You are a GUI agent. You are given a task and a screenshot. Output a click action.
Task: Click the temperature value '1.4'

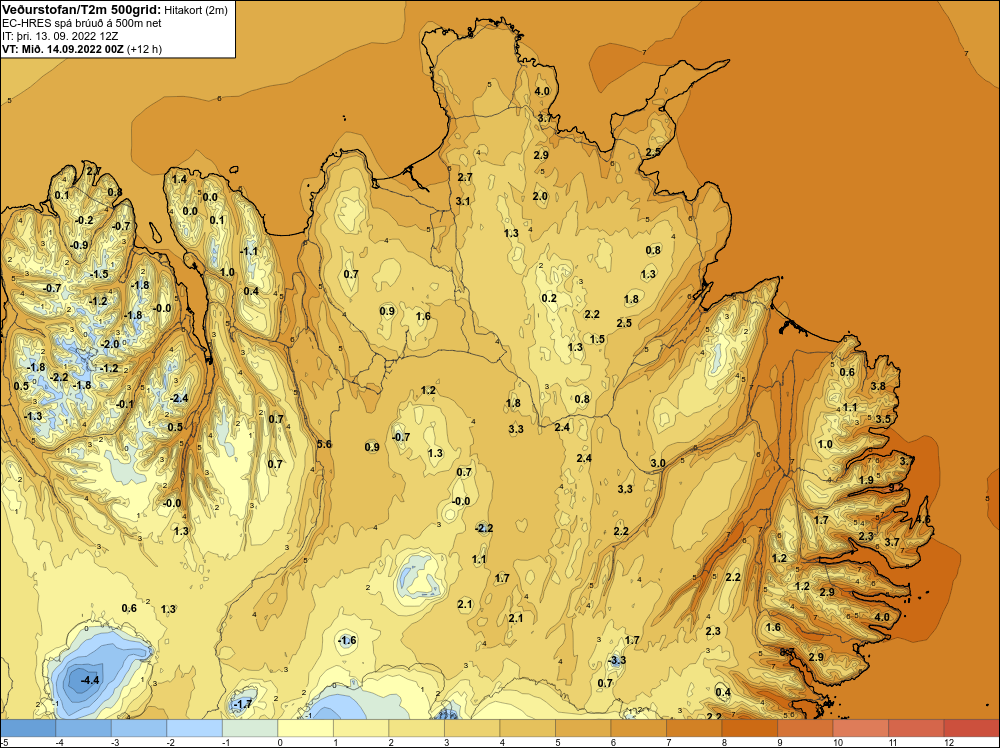pyautogui.click(x=179, y=179)
